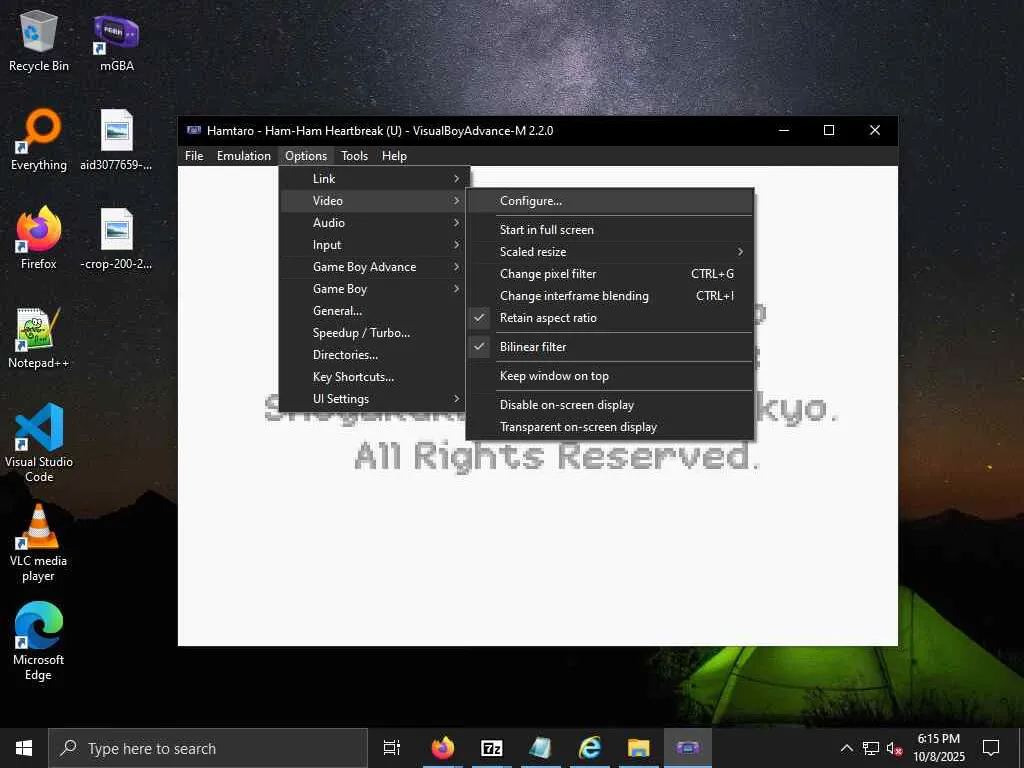
Task: Click the Options menu
Action: pyautogui.click(x=306, y=156)
